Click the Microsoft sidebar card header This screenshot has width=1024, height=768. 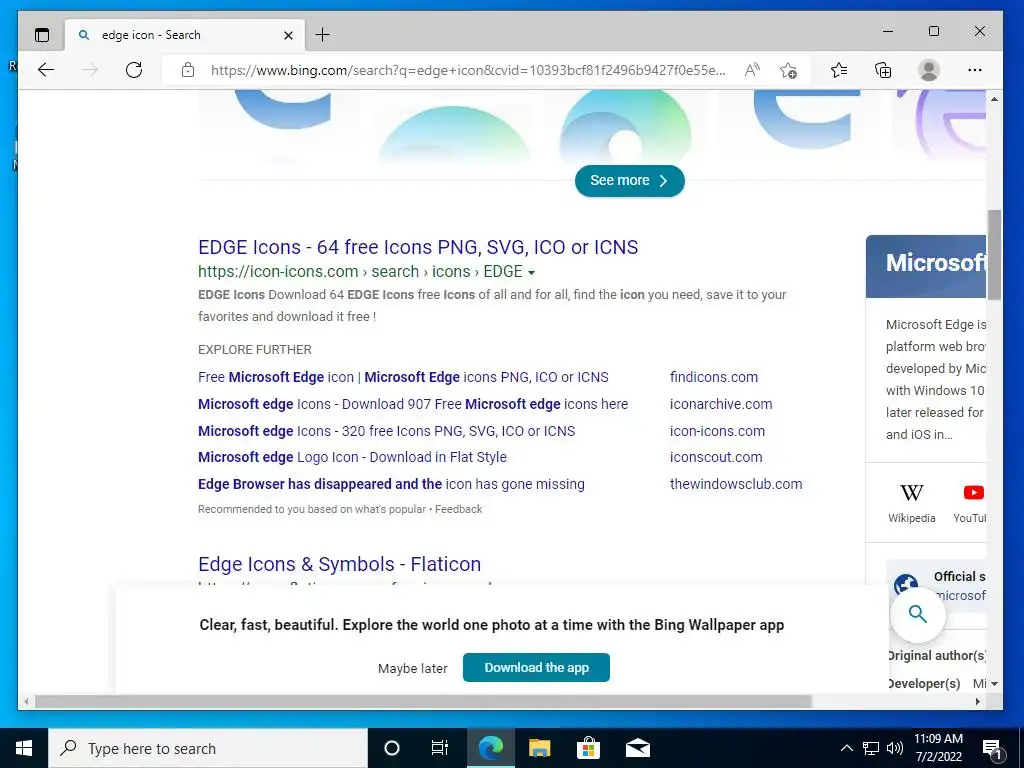coord(926,266)
